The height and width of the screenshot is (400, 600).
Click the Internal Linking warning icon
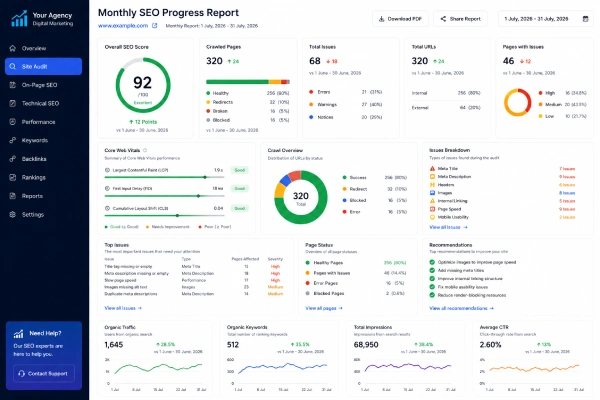click(432, 201)
